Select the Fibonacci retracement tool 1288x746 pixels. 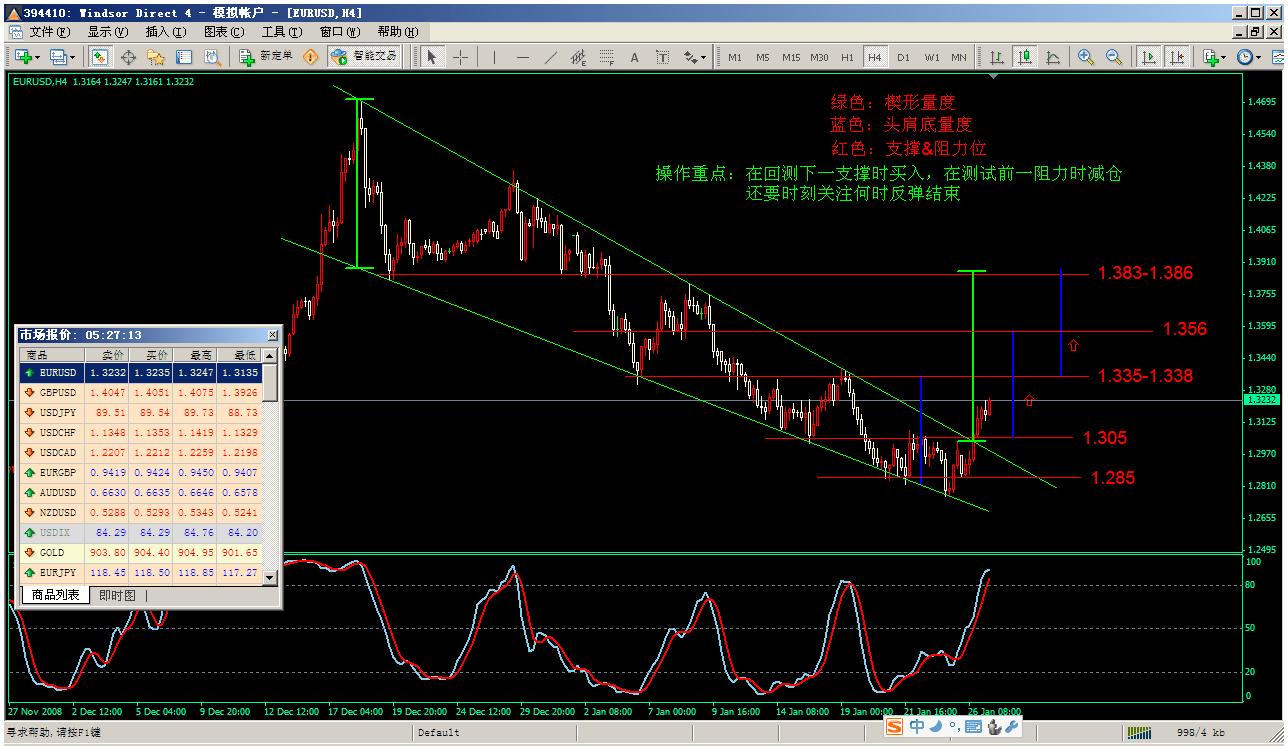click(x=606, y=57)
